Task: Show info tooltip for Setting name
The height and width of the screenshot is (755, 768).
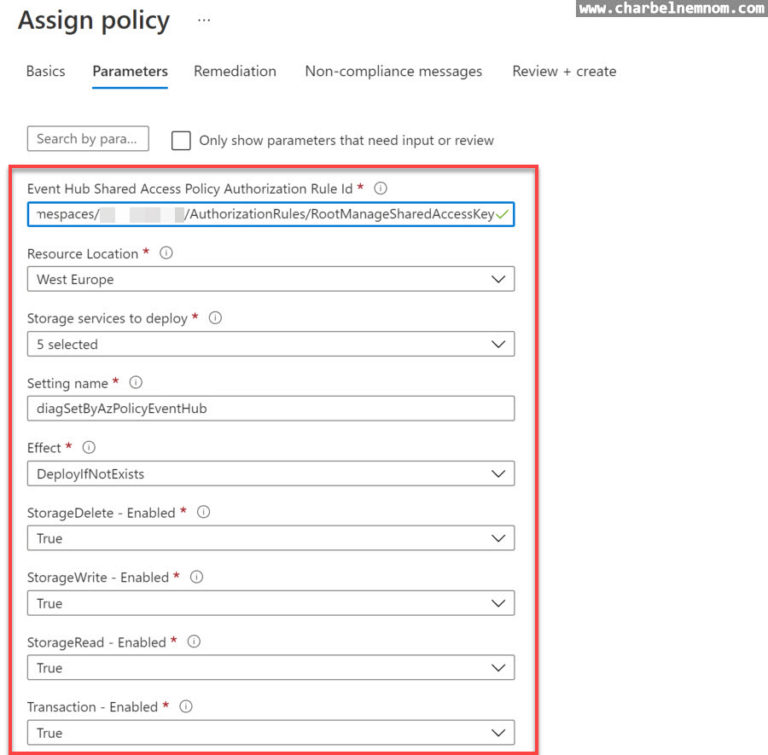Action: [x=136, y=382]
